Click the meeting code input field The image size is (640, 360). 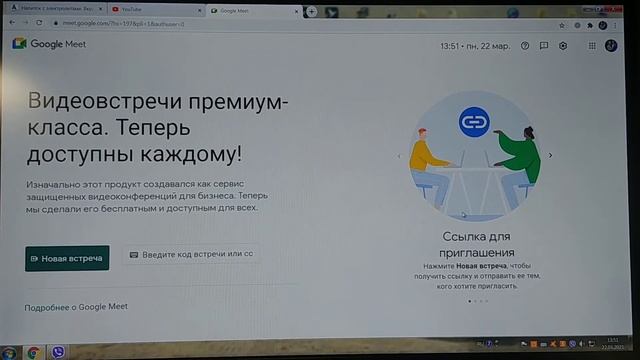[191, 254]
